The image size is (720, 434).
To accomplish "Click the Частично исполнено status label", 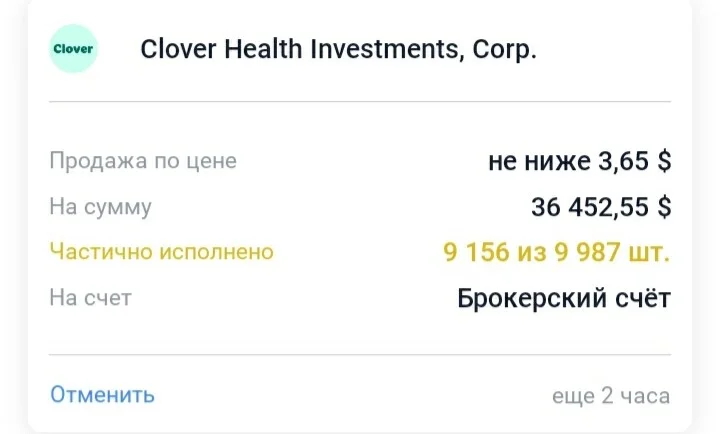I will 162,252.
